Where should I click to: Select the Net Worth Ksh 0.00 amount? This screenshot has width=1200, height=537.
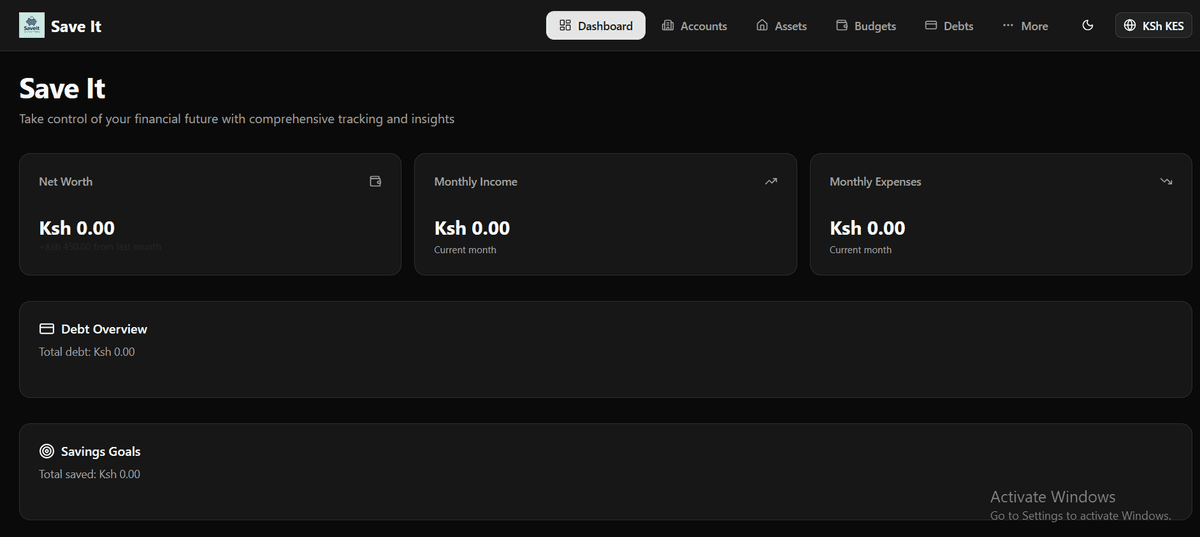pos(77,228)
